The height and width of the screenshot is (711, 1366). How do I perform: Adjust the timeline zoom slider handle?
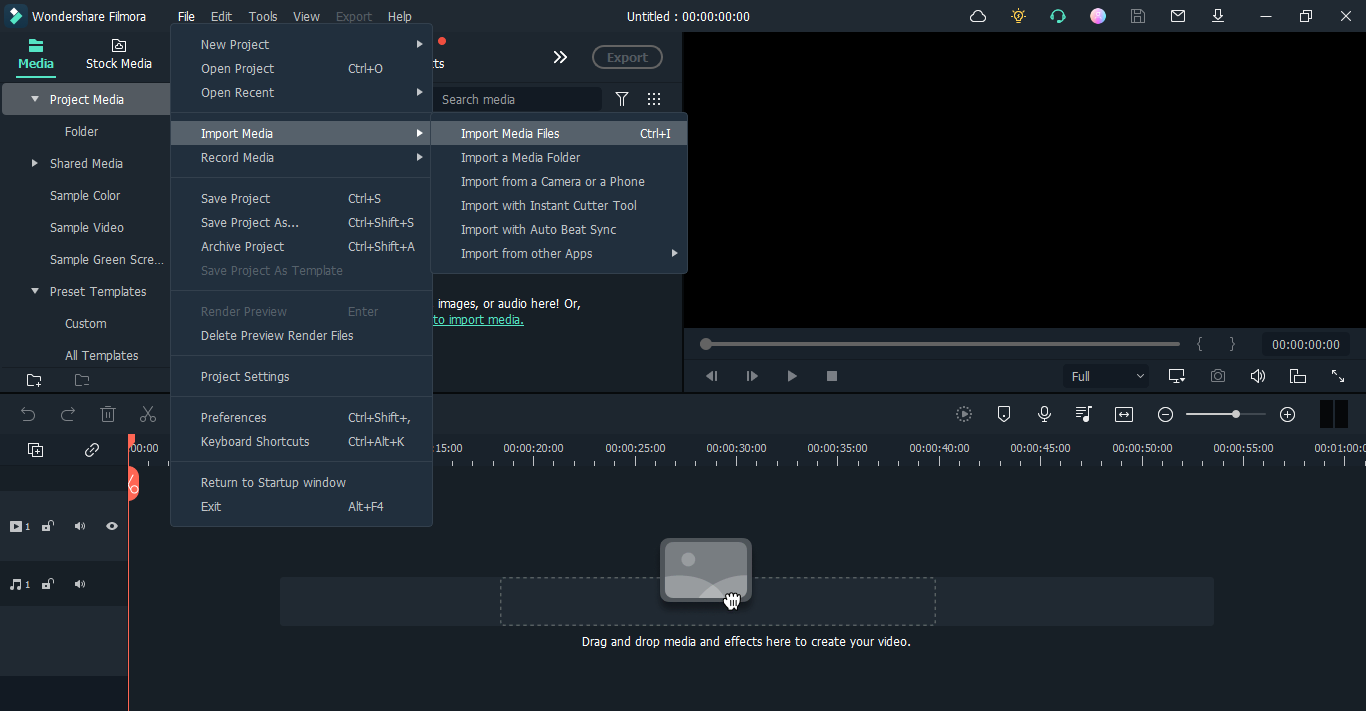[x=1236, y=414]
